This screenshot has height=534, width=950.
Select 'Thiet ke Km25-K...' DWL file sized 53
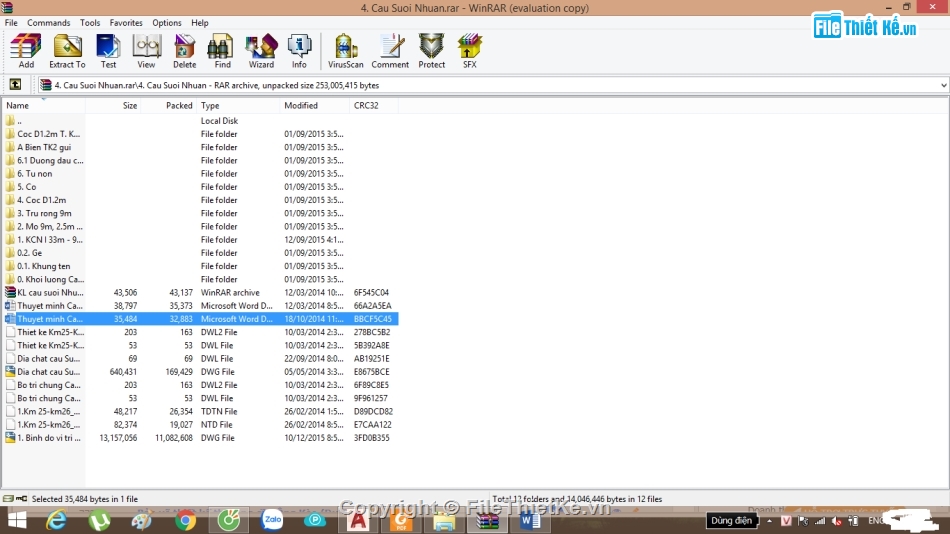tap(201, 345)
